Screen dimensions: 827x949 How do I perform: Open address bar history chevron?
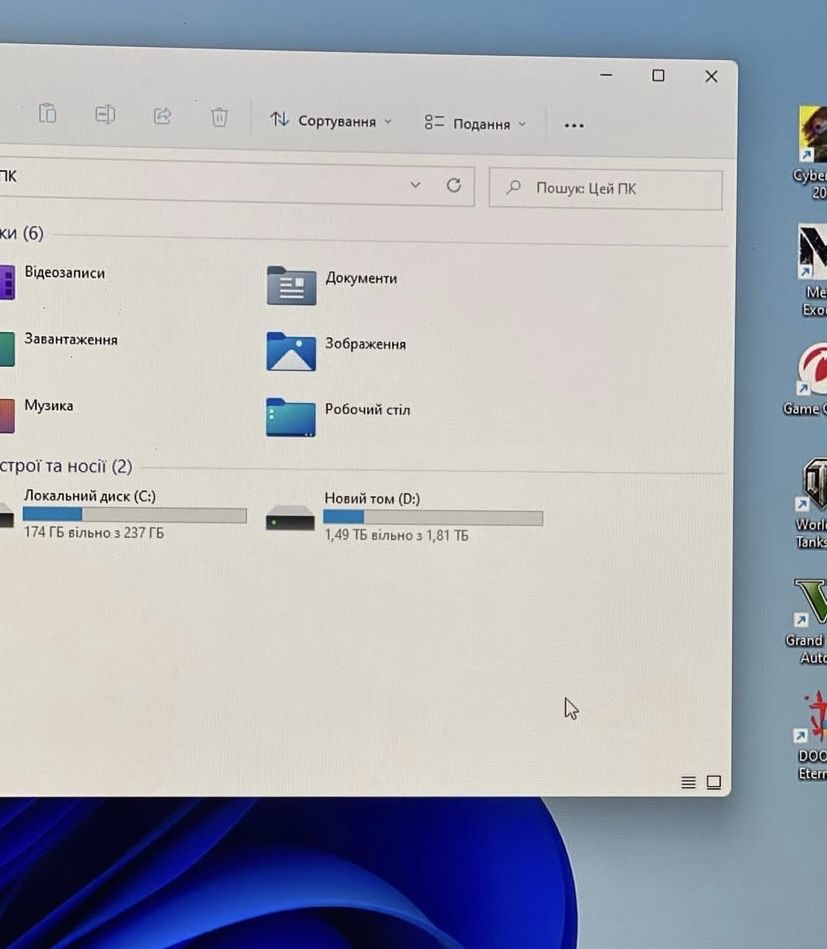(415, 184)
